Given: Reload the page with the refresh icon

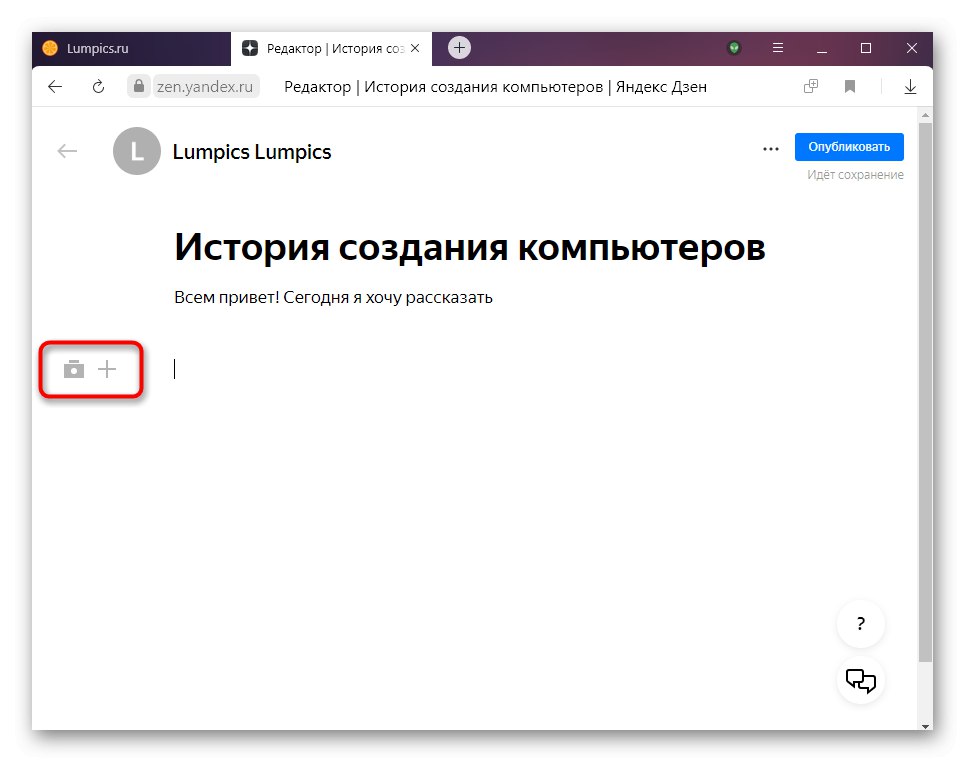Looking at the screenshot, I should (x=97, y=86).
